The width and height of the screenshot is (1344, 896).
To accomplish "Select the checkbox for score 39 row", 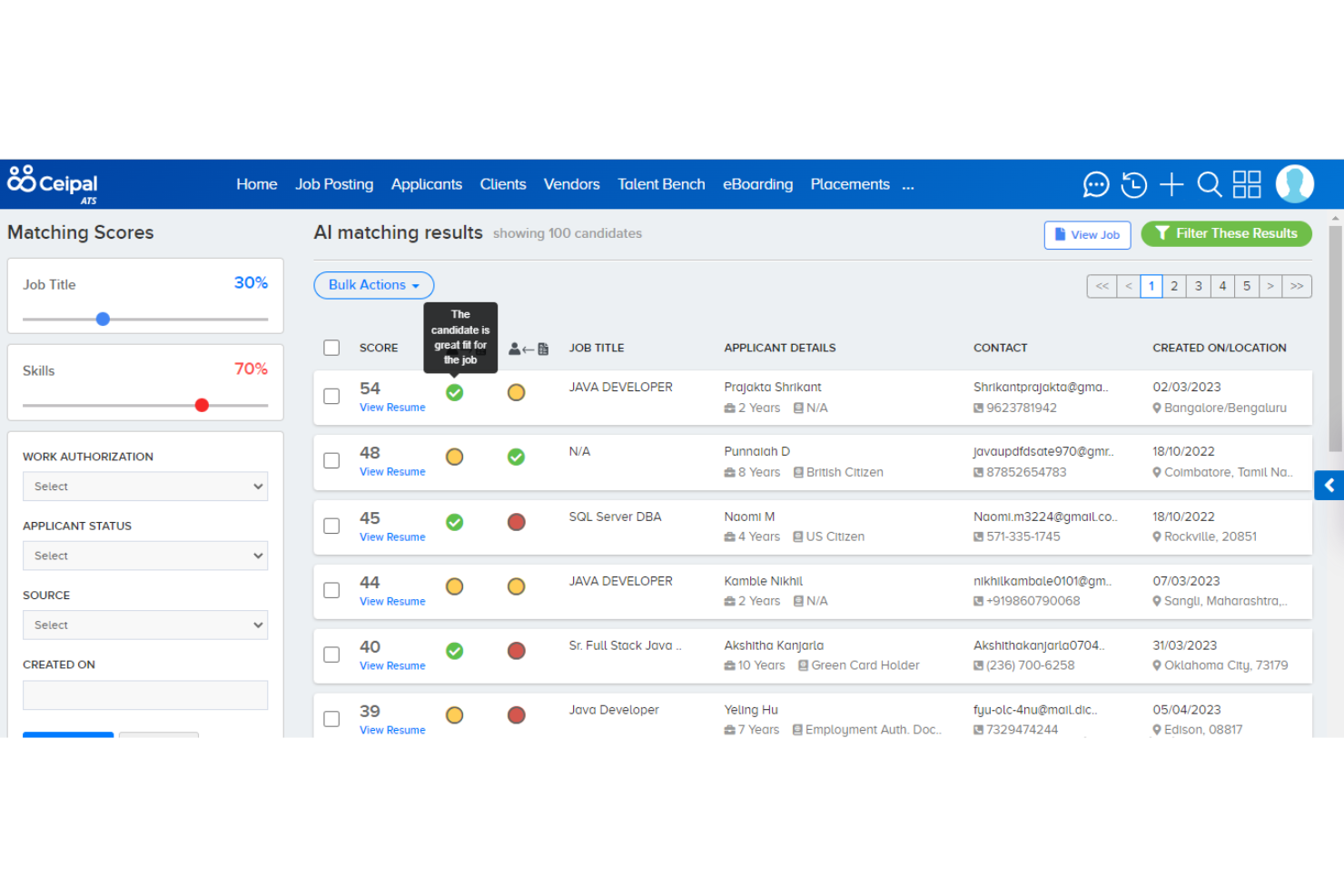I will tap(331, 719).
